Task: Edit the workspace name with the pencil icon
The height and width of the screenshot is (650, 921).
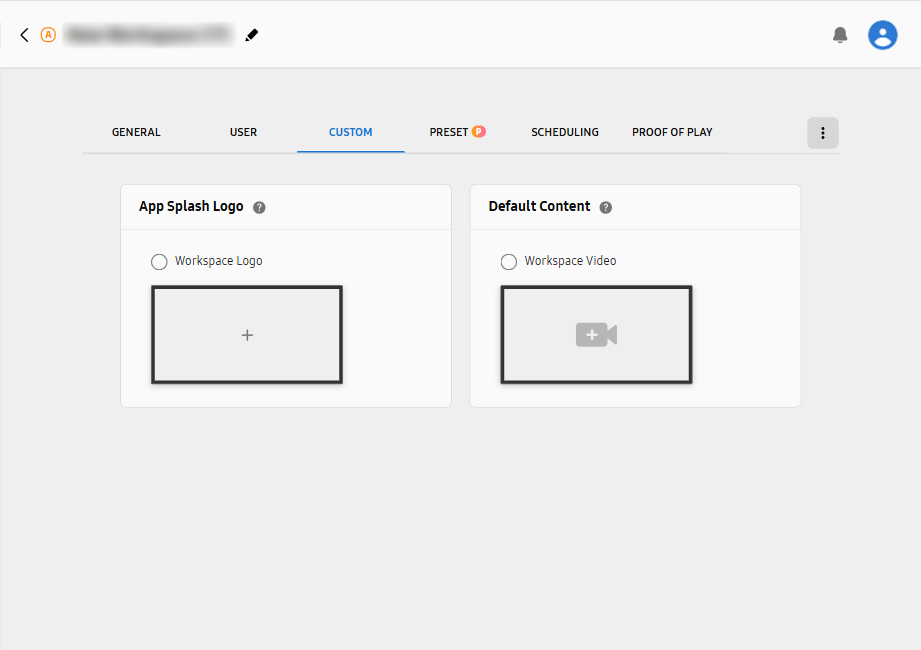Action: click(251, 35)
